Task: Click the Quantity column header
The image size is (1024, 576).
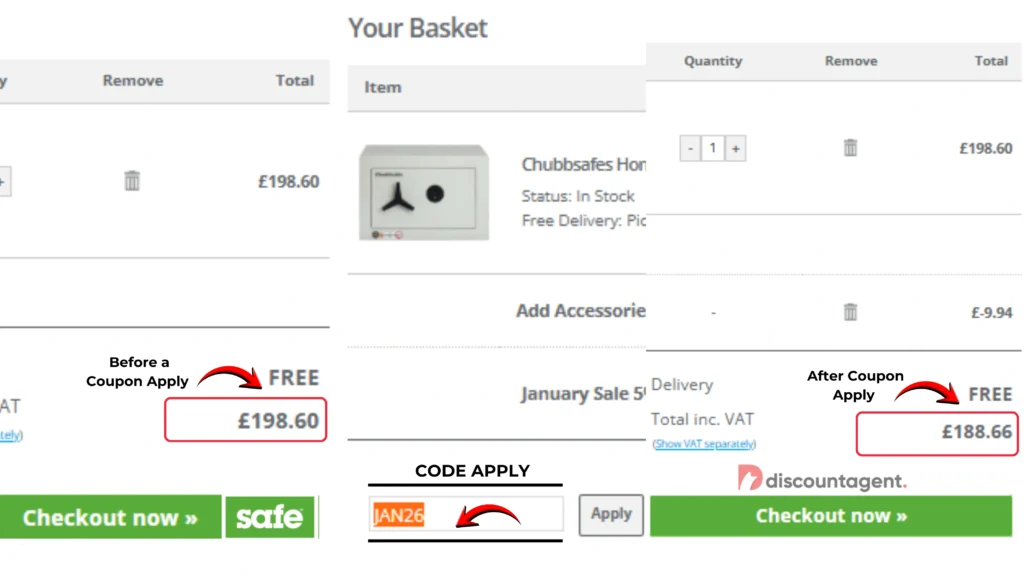Action: tap(712, 61)
